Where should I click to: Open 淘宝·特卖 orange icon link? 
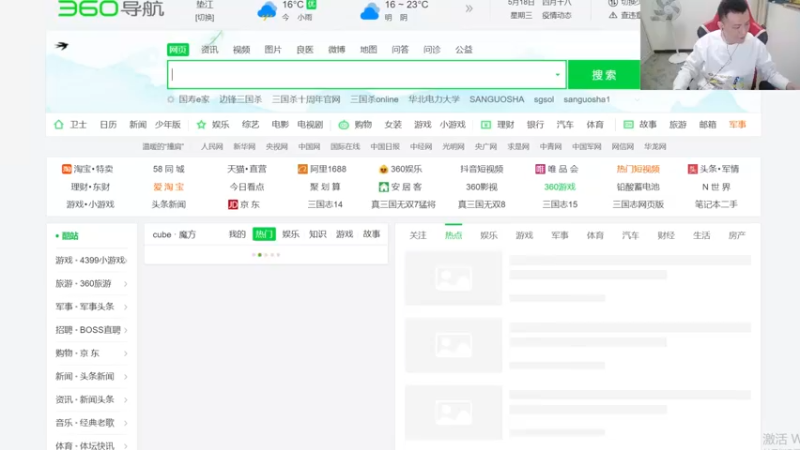point(66,169)
